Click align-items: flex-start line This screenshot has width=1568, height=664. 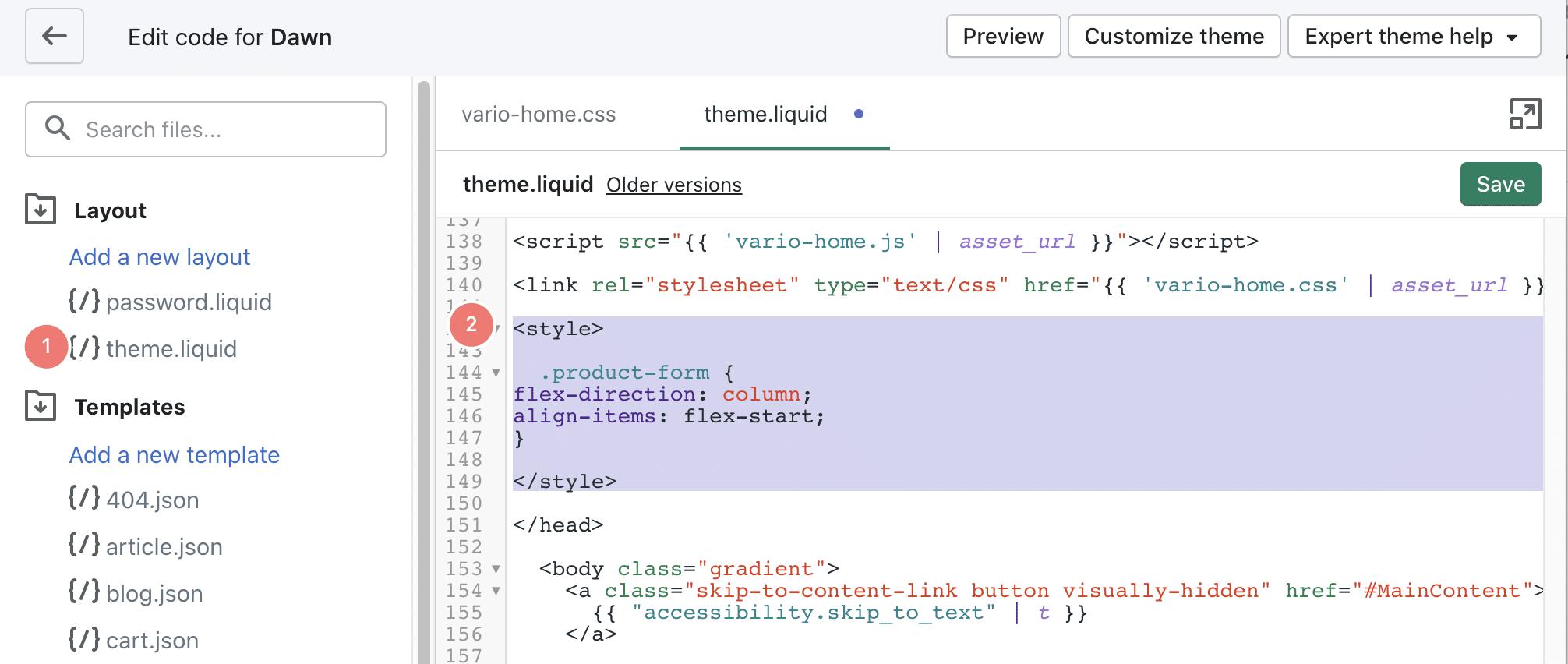click(669, 416)
